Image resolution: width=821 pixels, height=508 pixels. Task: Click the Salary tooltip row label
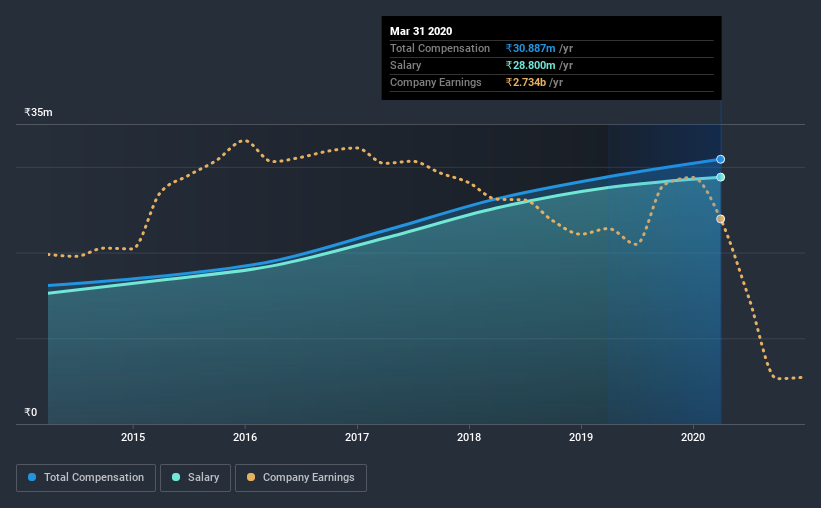point(405,65)
